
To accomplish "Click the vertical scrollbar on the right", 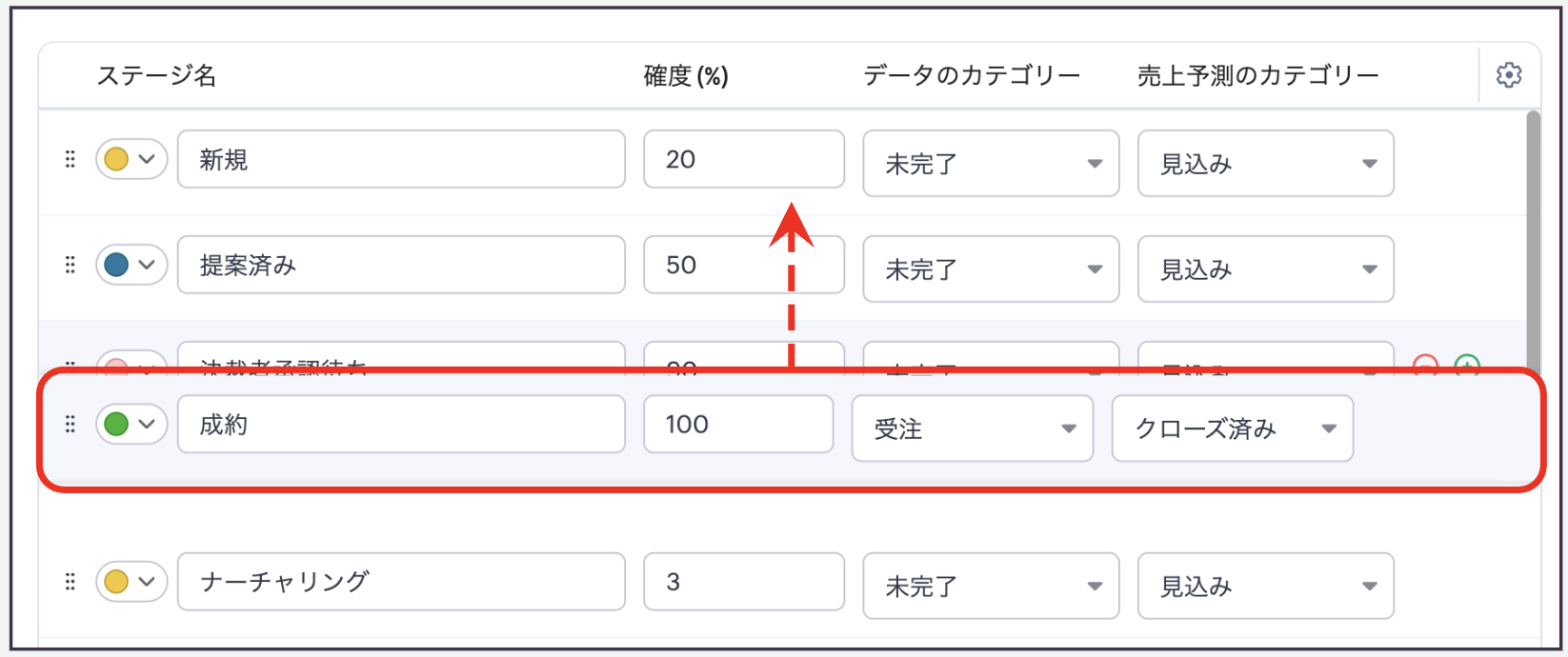I will 1532,238.
